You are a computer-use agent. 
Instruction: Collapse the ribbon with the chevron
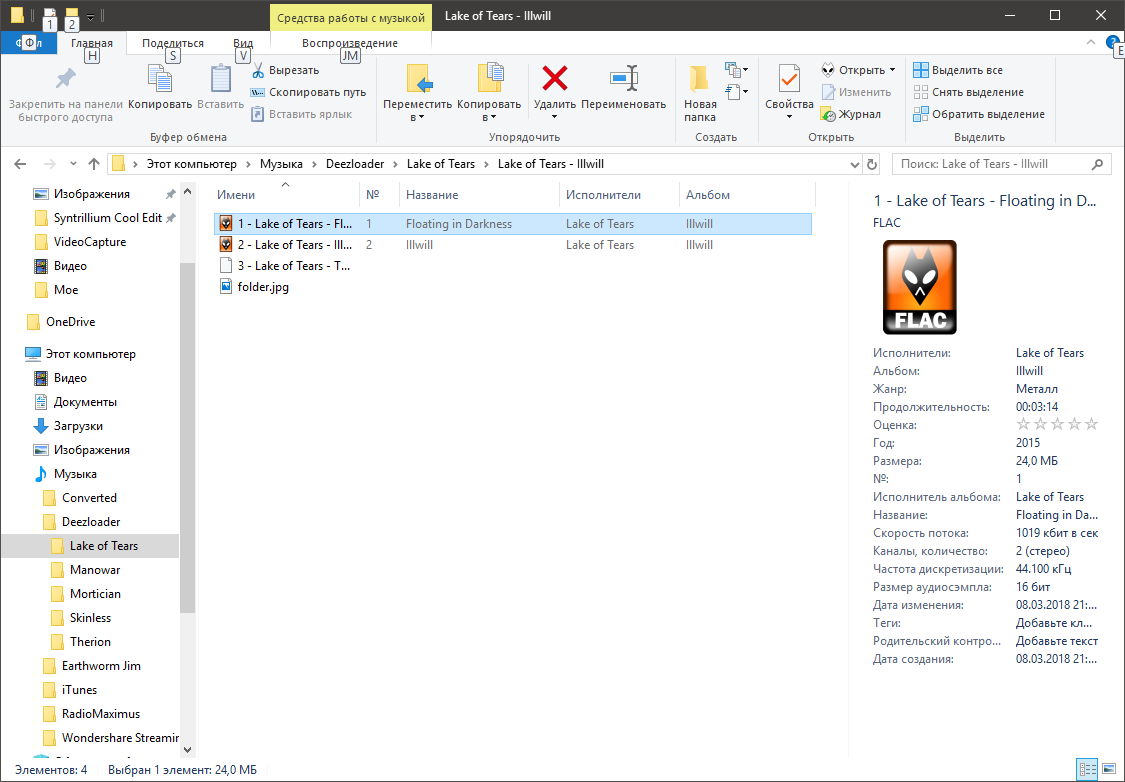point(1091,42)
